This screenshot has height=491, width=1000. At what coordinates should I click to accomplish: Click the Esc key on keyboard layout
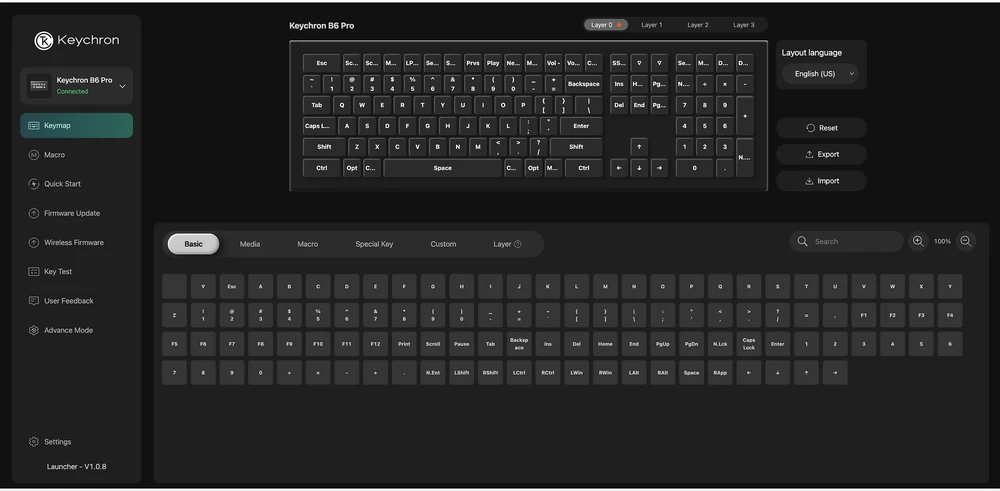pyautogui.click(x=322, y=63)
